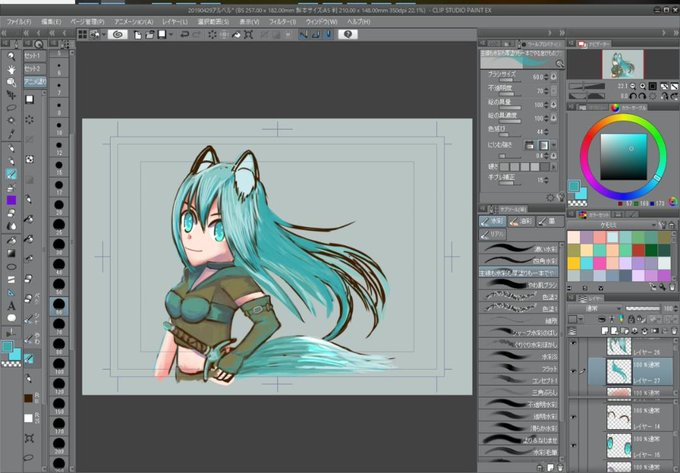Click Navigator rotate left icon

coord(633,96)
